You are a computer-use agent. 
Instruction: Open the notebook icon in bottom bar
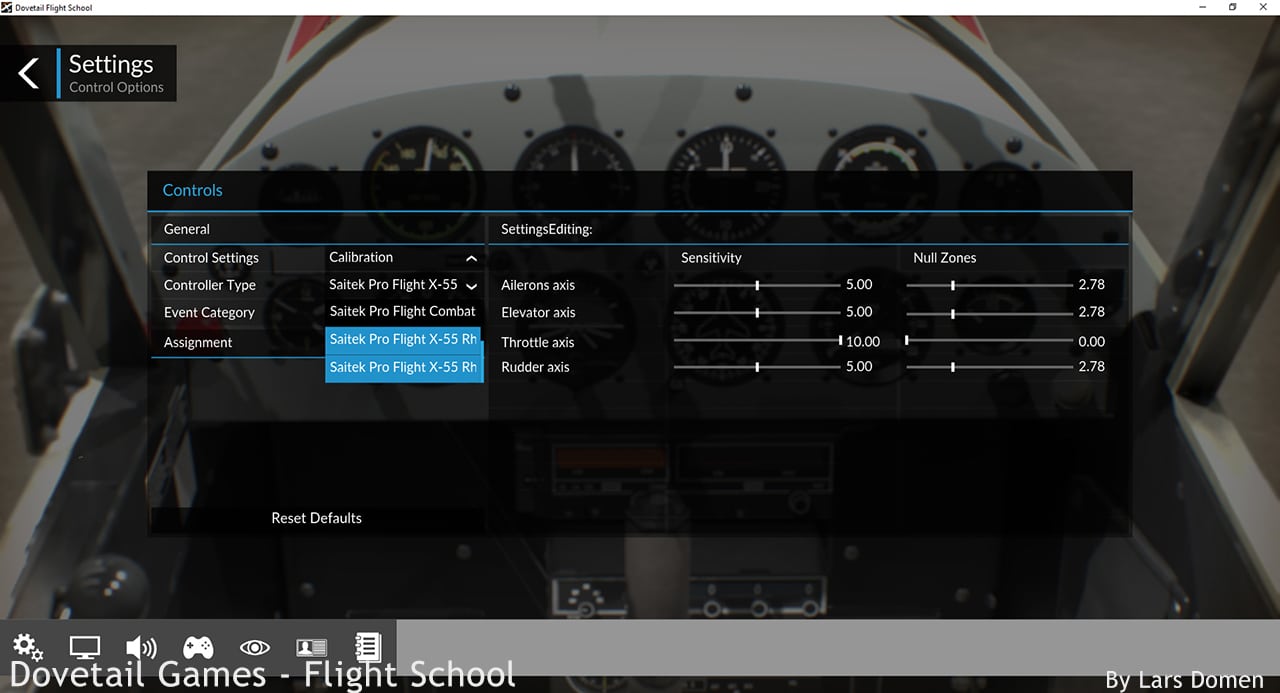[368, 647]
